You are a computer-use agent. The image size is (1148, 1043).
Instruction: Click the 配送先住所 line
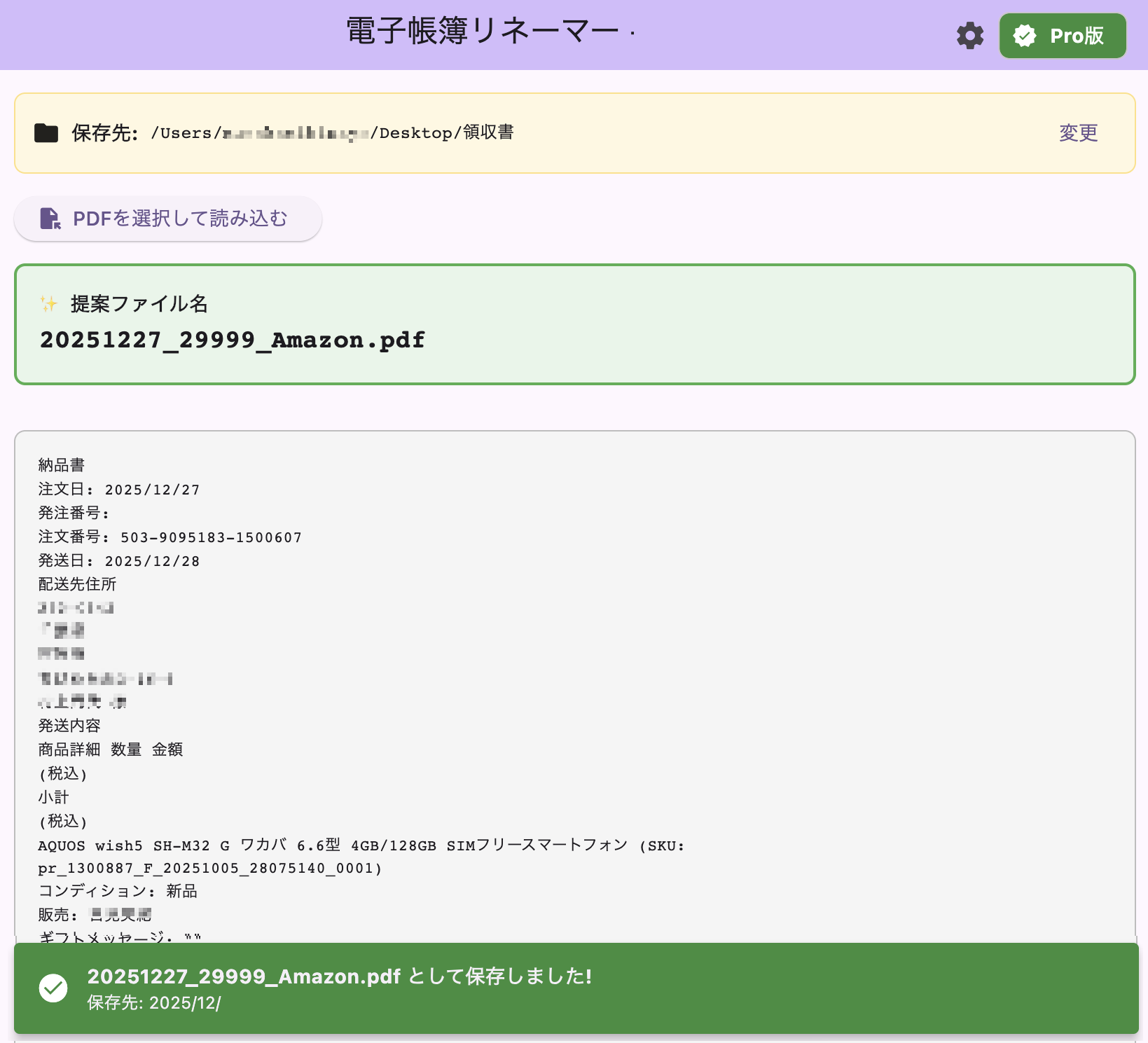coord(77,584)
